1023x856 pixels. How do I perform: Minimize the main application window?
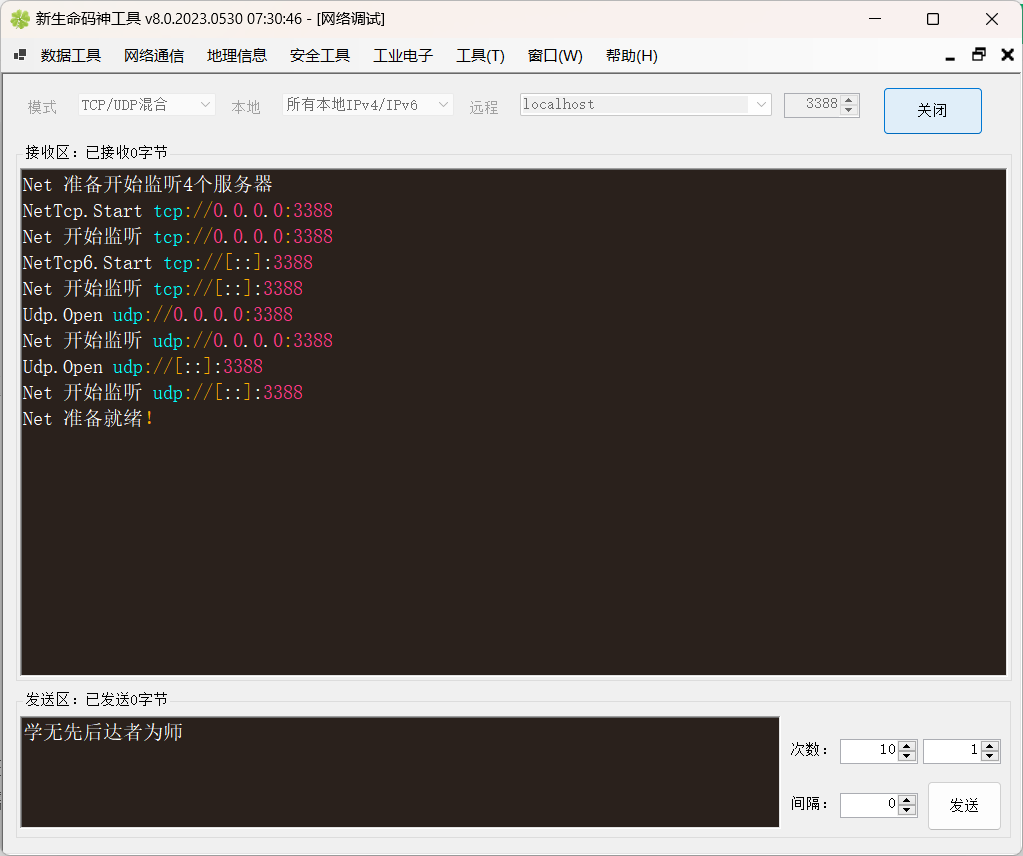[875, 19]
